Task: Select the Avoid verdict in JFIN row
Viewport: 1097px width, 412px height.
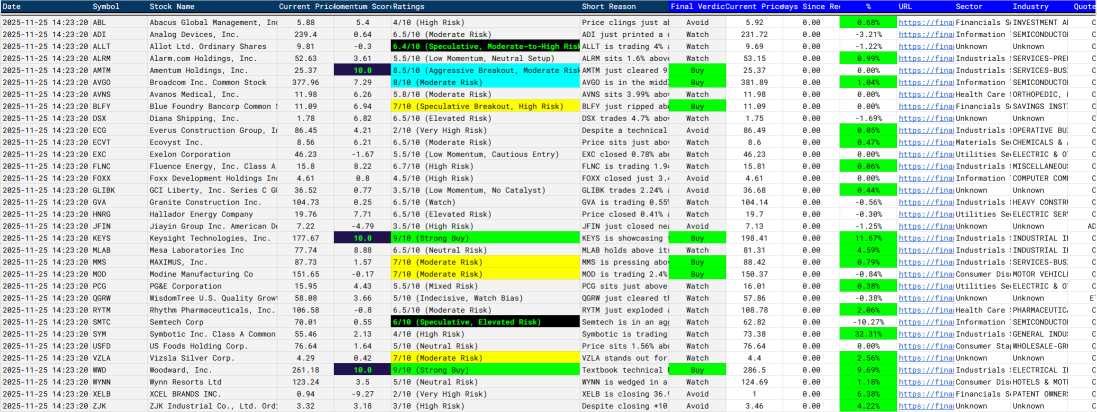Action: tap(697, 227)
